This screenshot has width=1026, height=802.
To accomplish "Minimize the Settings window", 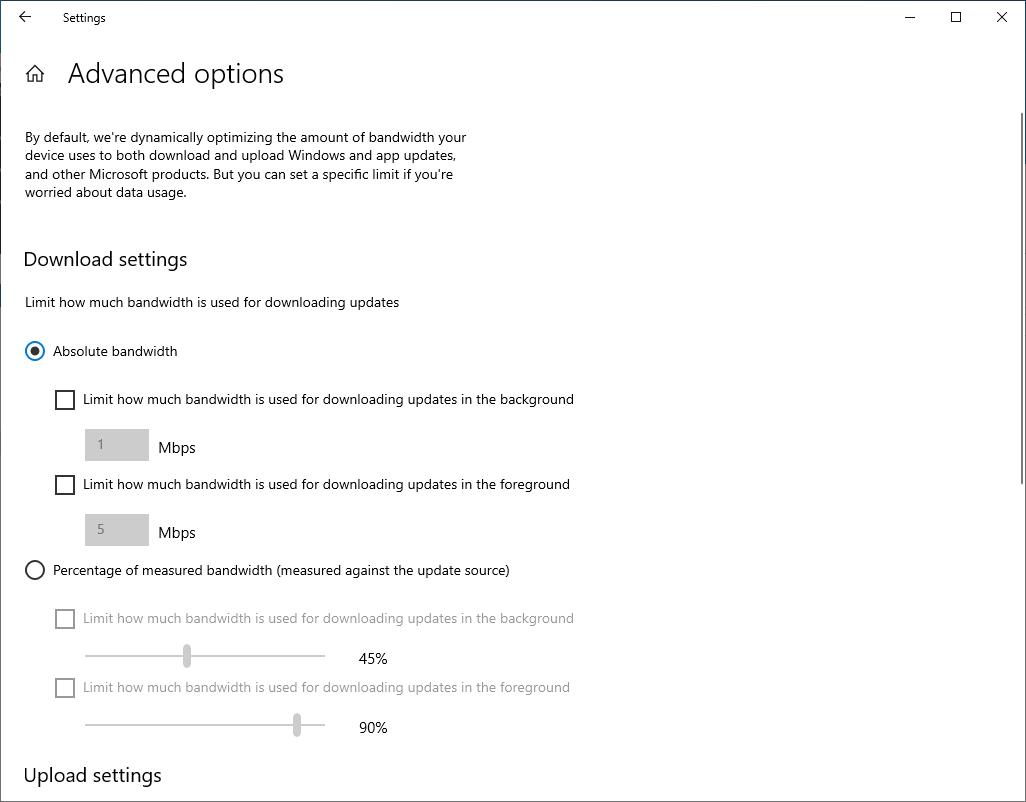I will tap(910, 17).
